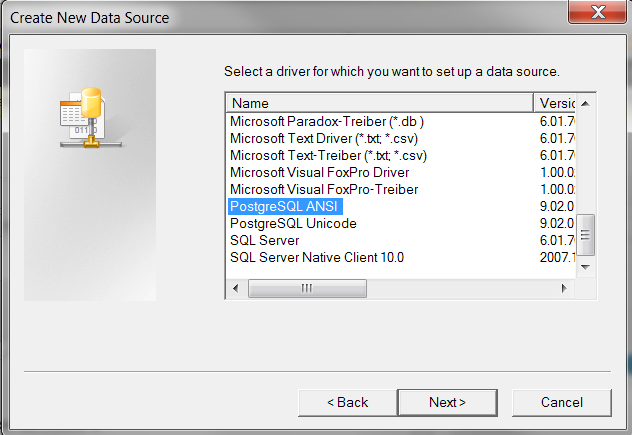Viewport: 632px width, 435px height.
Task: Click the < Back button
Action: 347,402
